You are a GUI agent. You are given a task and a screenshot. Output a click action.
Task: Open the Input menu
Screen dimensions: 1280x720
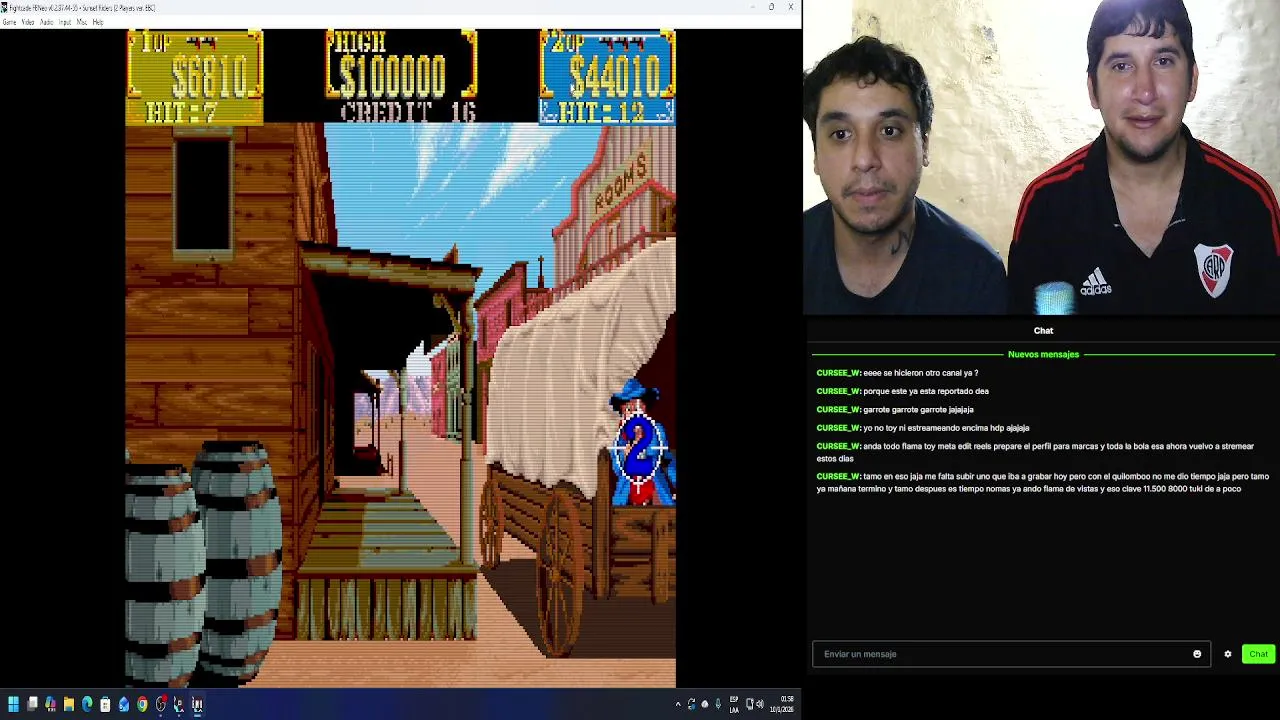tap(65, 22)
